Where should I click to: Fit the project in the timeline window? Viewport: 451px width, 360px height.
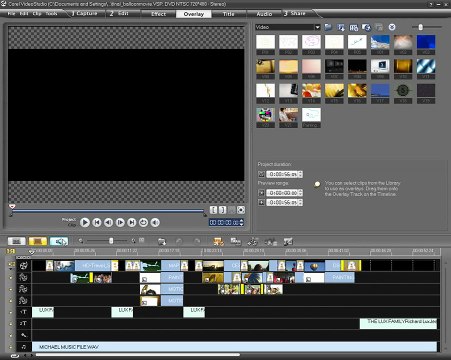pos(142,240)
